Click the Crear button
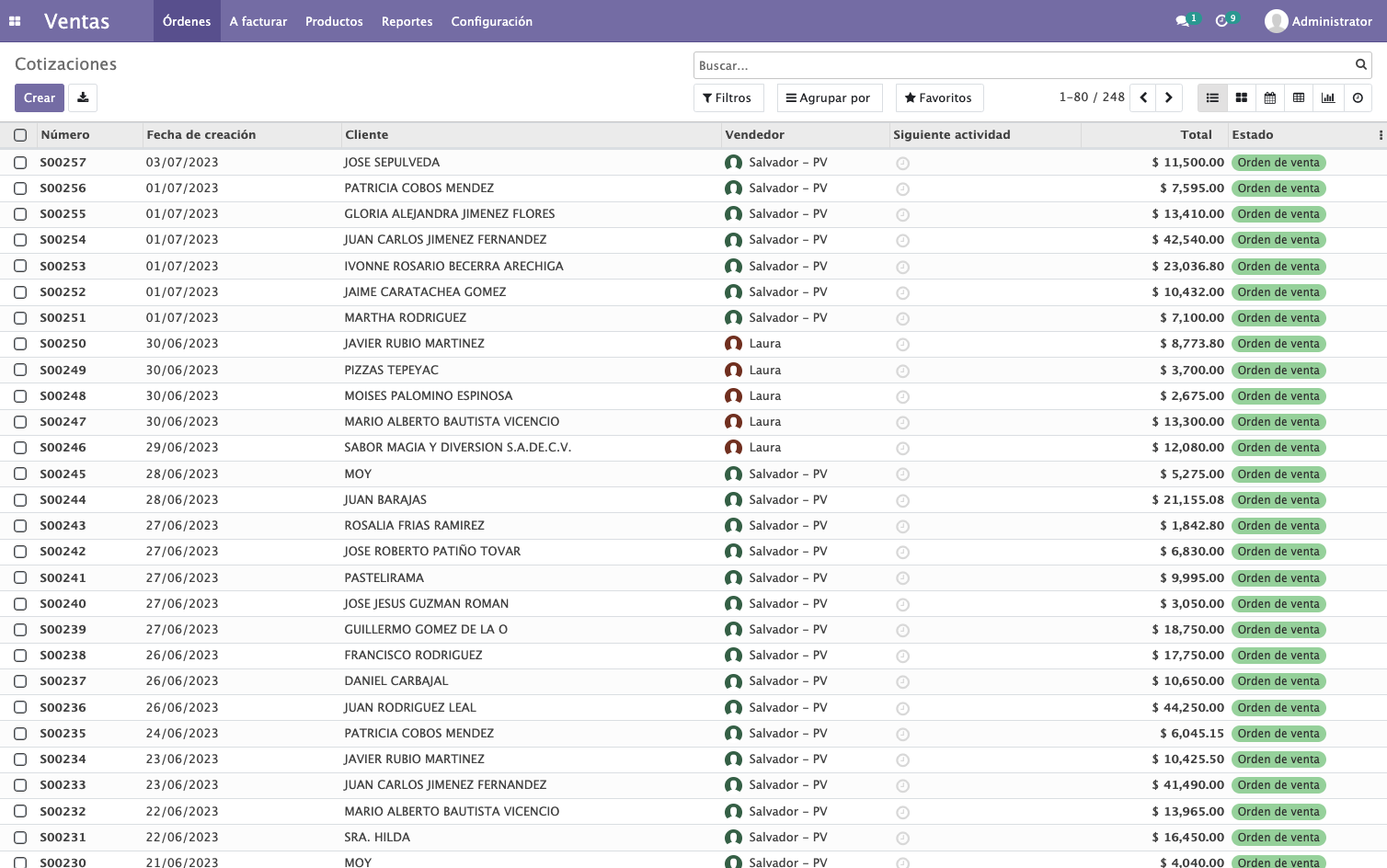The image size is (1387, 868). (40, 97)
